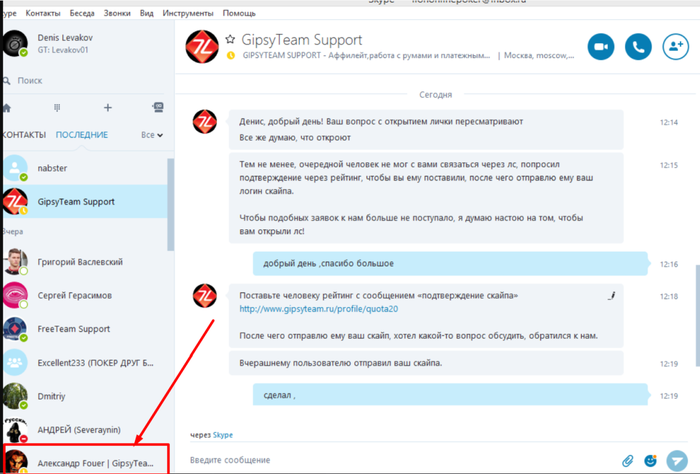Send the message with the arrow button

pos(677,461)
